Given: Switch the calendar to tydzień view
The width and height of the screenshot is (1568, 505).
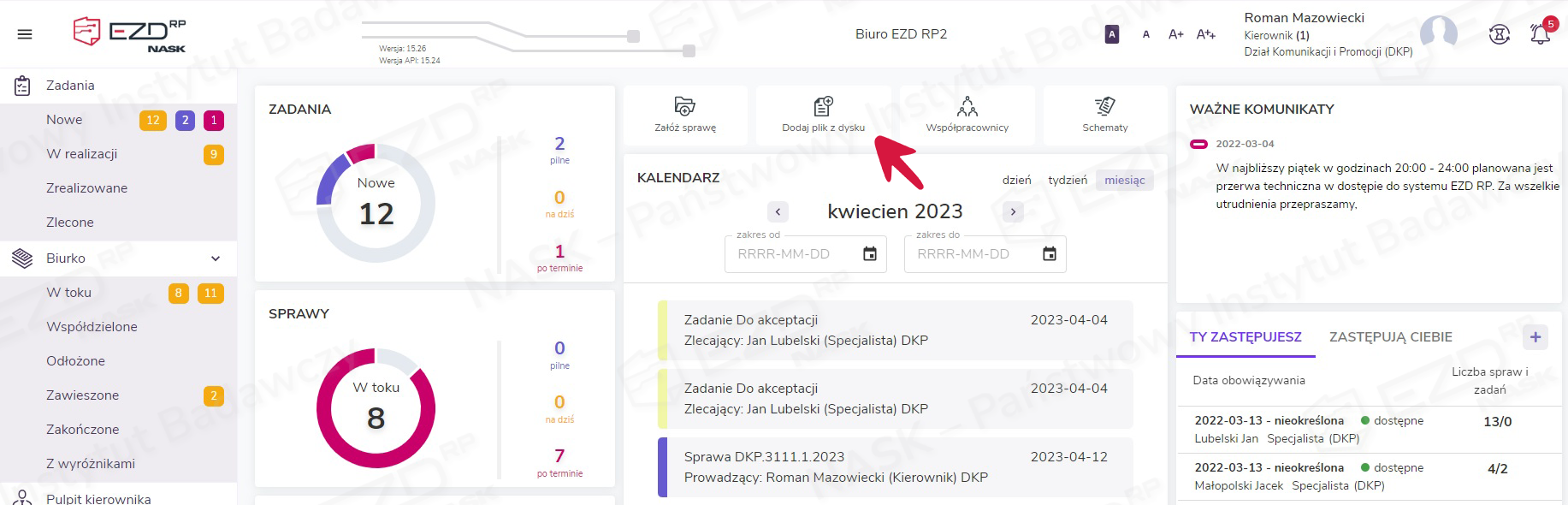Looking at the screenshot, I should tap(1068, 181).
